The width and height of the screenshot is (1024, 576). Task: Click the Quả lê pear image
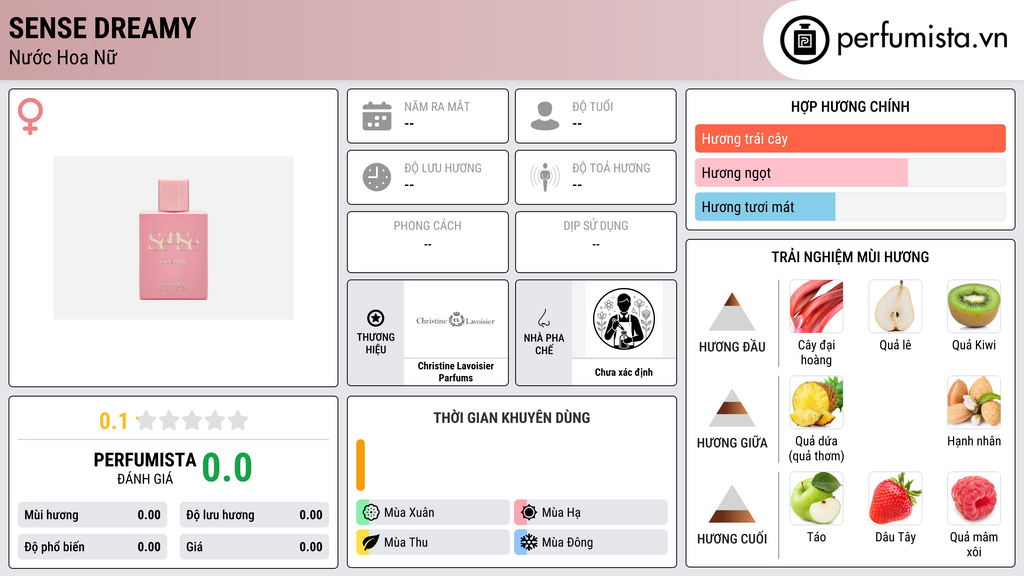point(895,306)
